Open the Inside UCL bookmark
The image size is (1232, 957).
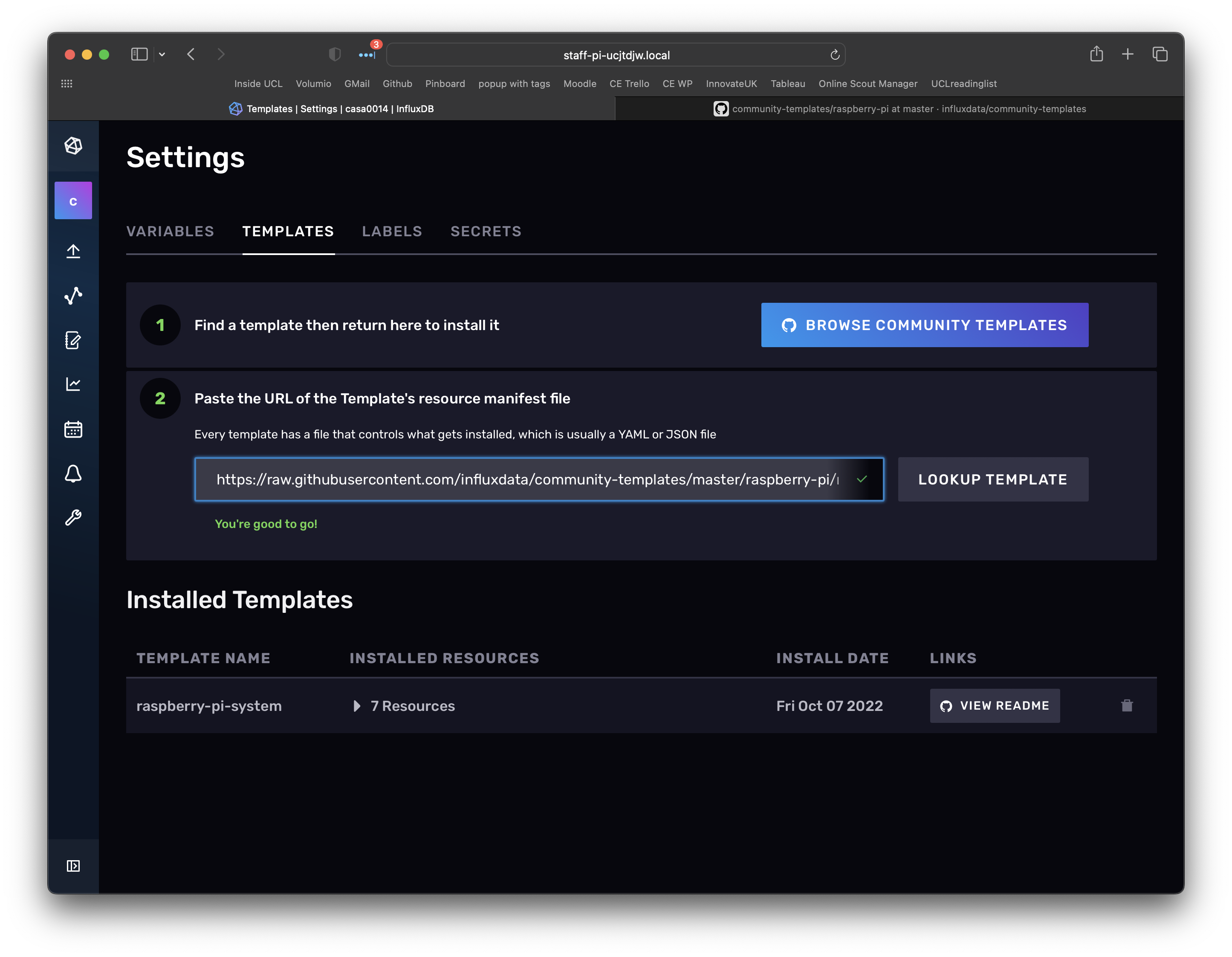pyautogui.click(x=258, y=84)
